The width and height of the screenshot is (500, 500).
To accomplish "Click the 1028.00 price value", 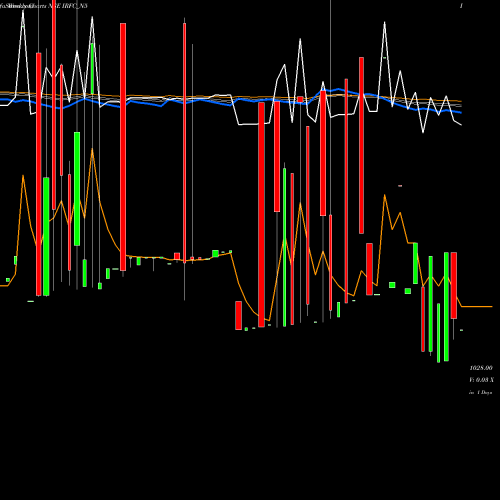I will click(481, 368).
